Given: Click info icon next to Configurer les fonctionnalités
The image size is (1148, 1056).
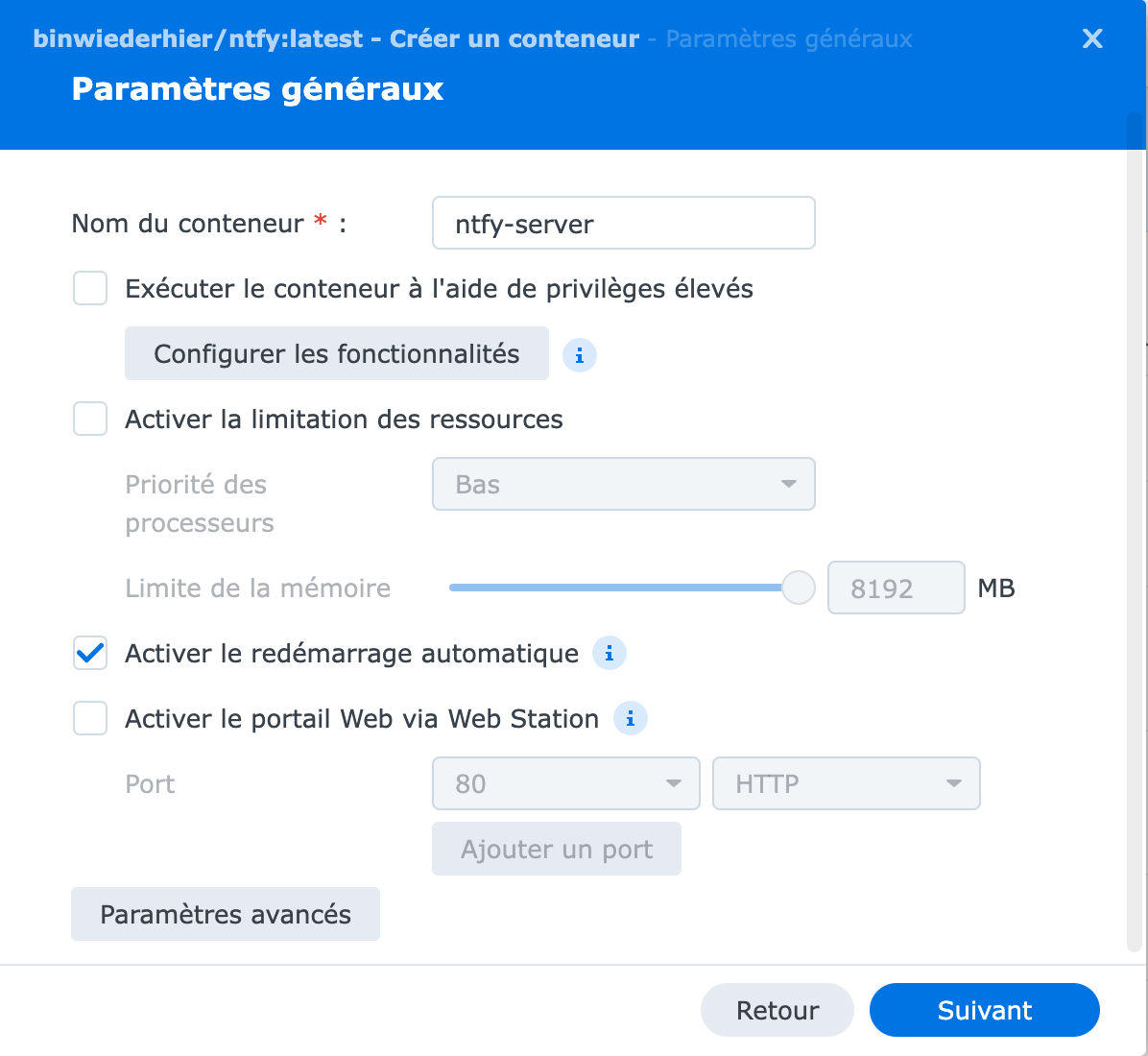Looking at the screenshot, I should click(579, 355).
